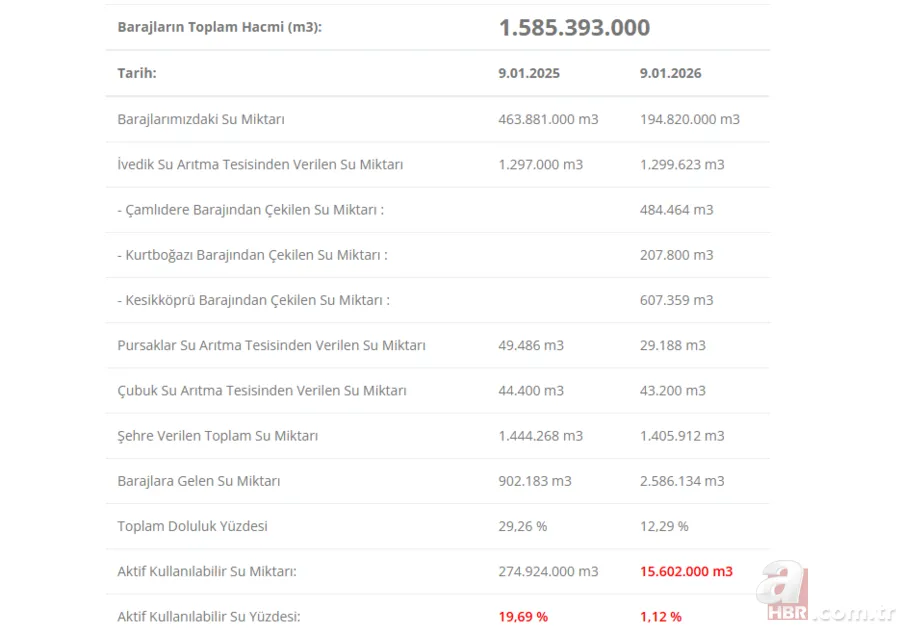This screenshot has height=633, width=900.
Task: Click the 194.820.000 m3 value
Action: [690, 119]
